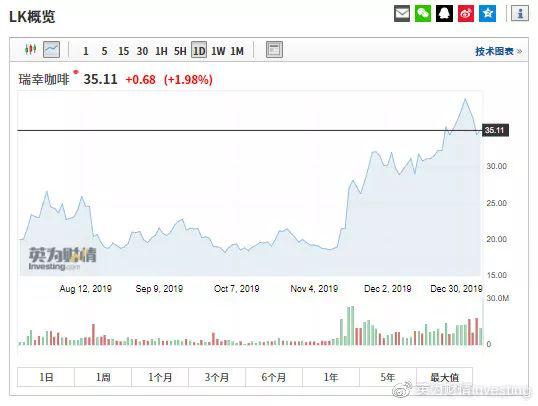Click the Sep 9, 2019 date label

tap(159, 289)
